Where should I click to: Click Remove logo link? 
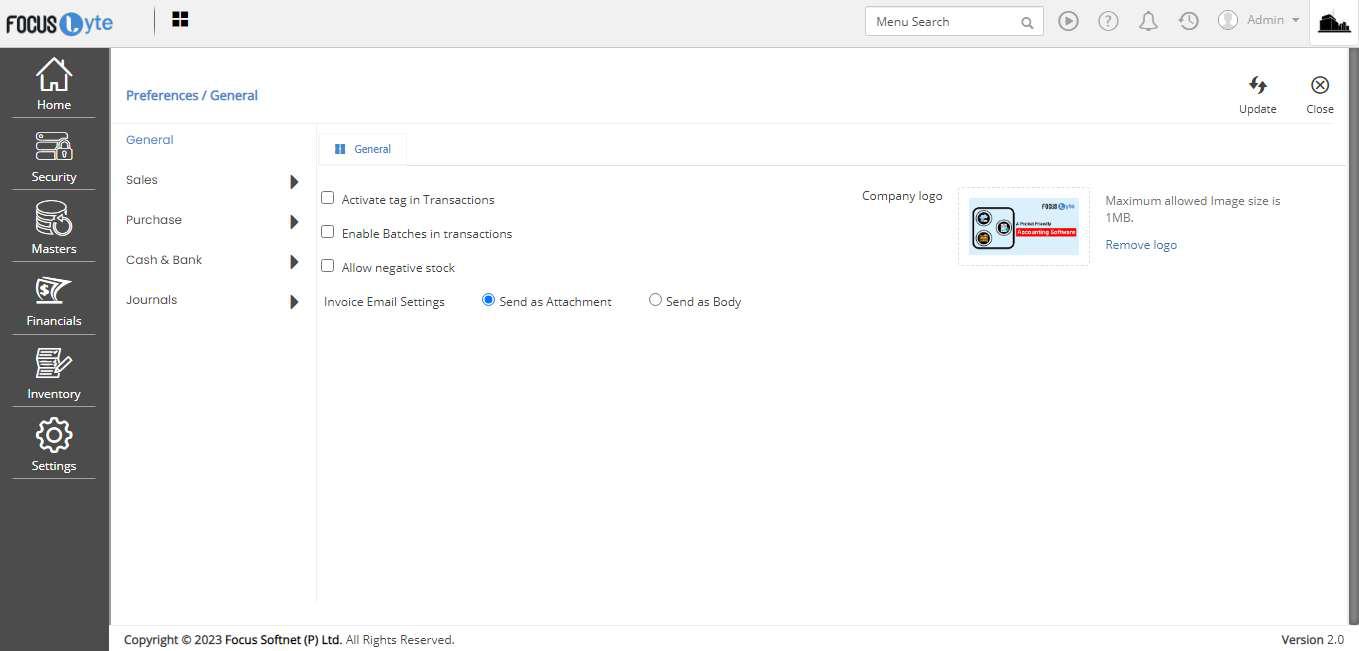click(1141, 245)
